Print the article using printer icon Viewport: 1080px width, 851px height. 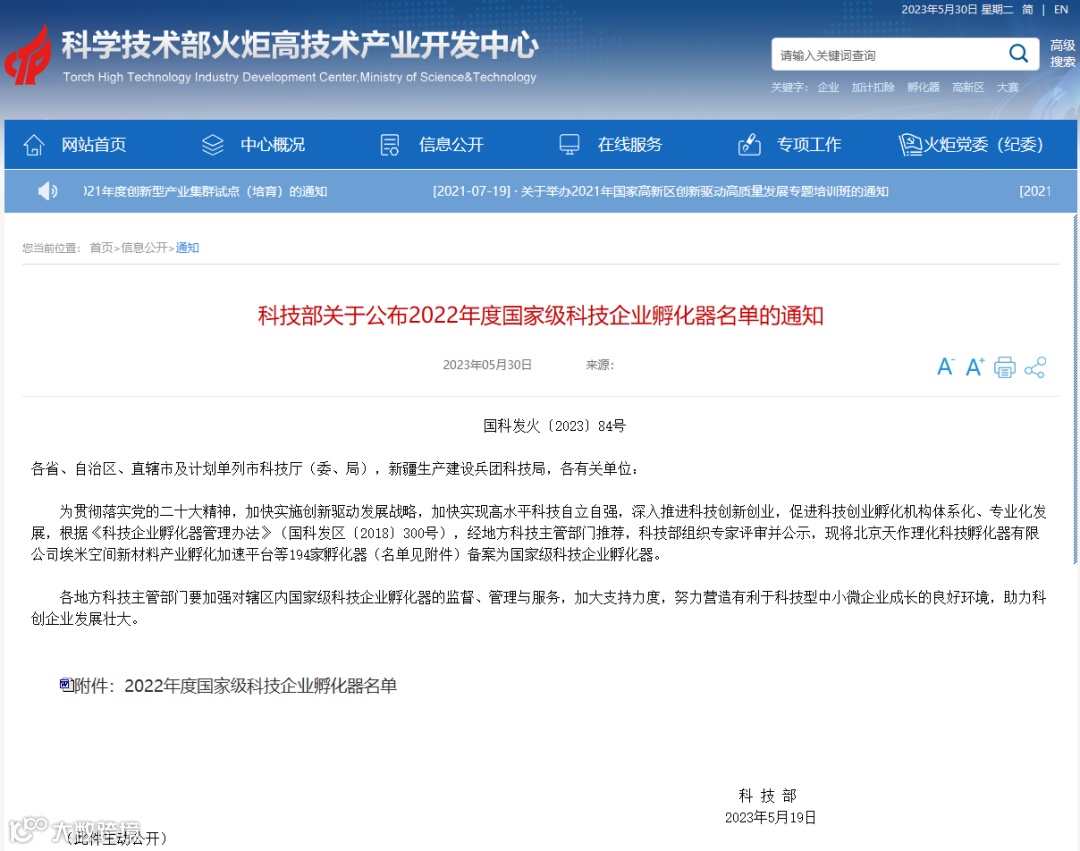1004,368
